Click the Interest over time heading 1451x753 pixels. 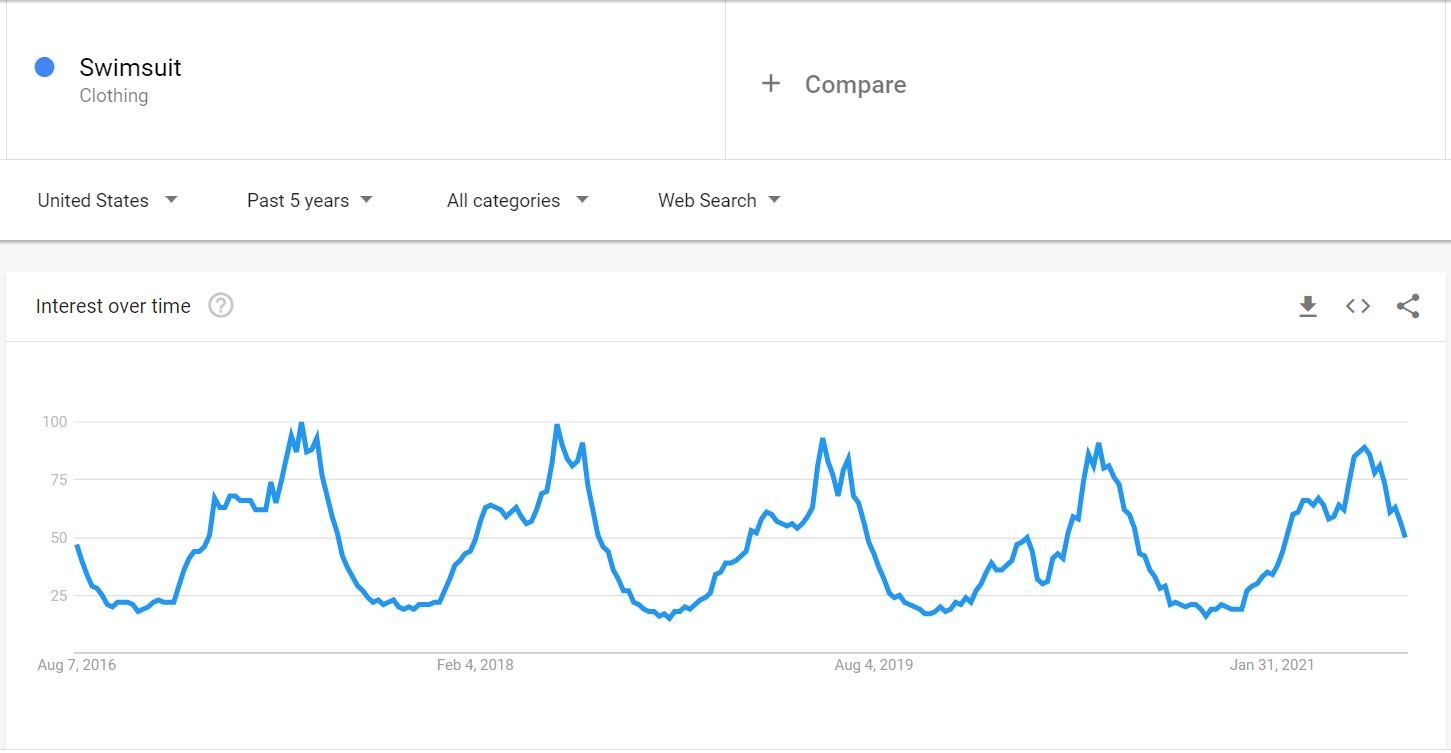[x=113, y=306]
